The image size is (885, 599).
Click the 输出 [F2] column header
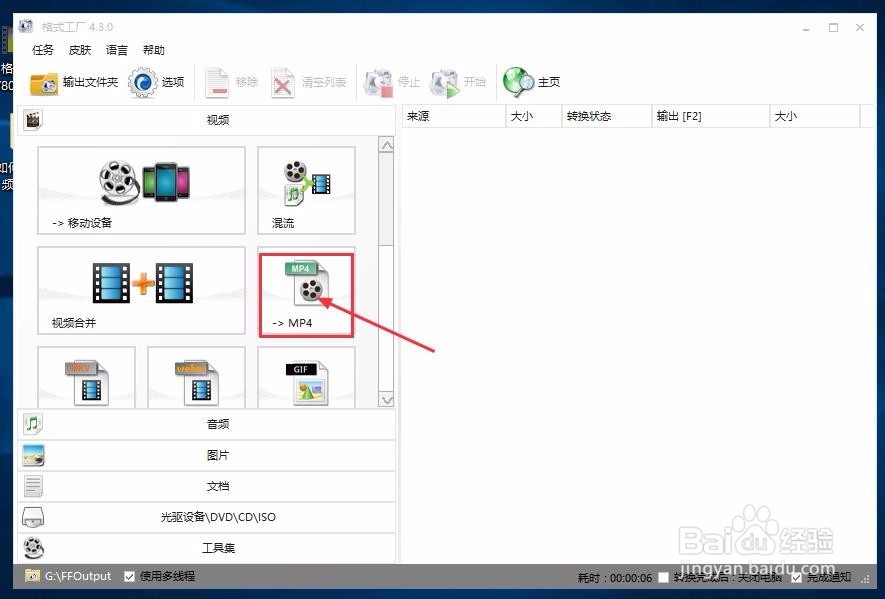point(711,116)
